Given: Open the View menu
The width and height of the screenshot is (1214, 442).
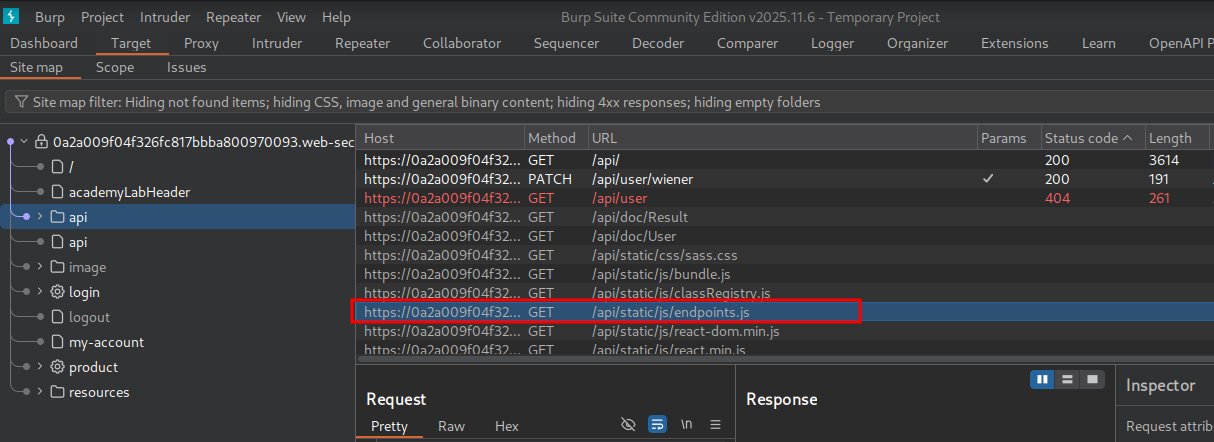Looking at the screenshot, I should 291,17.
